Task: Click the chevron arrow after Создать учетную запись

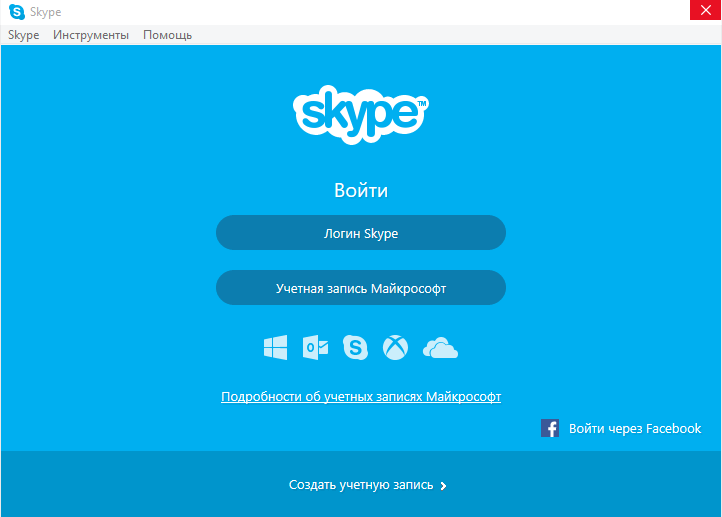Action: click(x=443, y=486)
